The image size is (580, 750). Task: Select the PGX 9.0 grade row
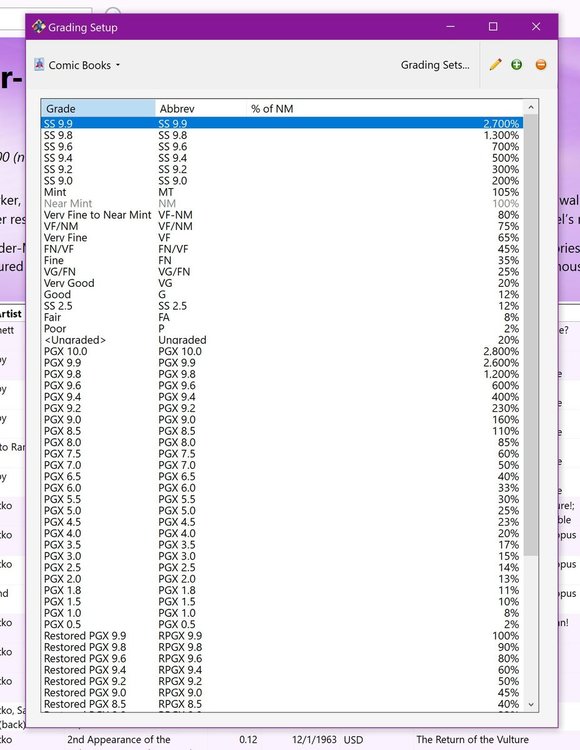[282, 419]
